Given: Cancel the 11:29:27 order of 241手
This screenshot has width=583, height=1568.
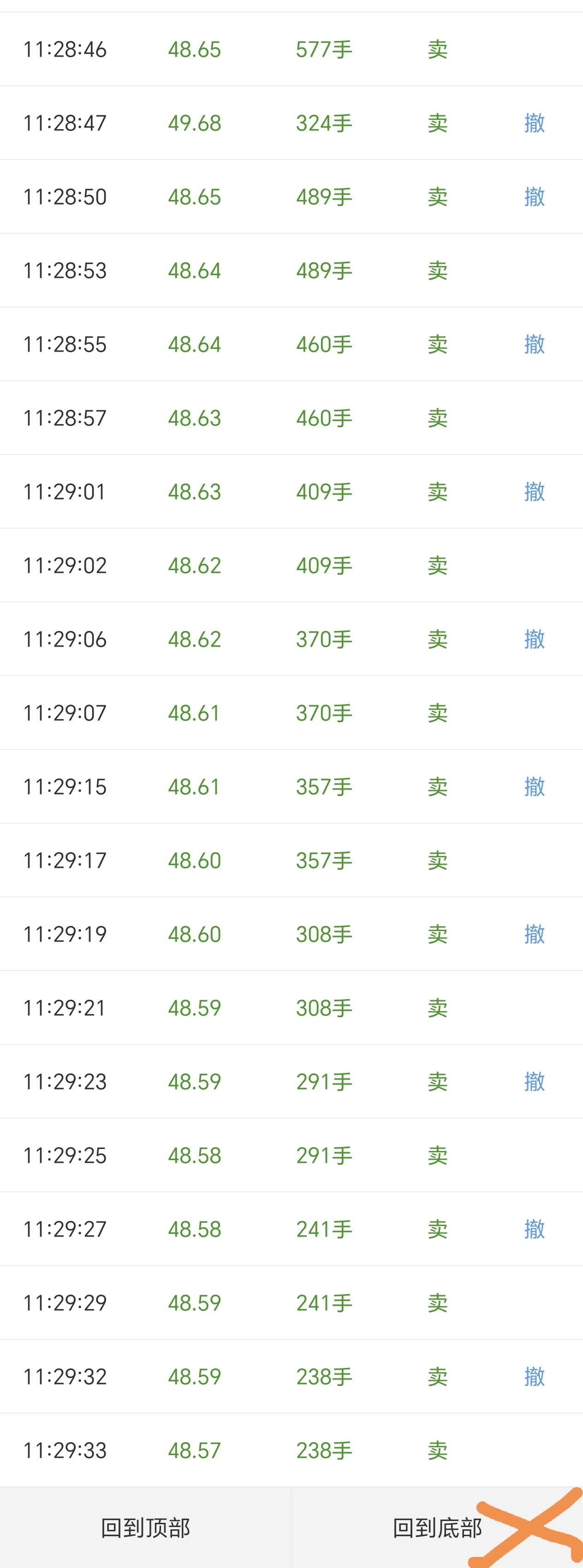Looking at the screenshot, I should (x=534, y=1229).
